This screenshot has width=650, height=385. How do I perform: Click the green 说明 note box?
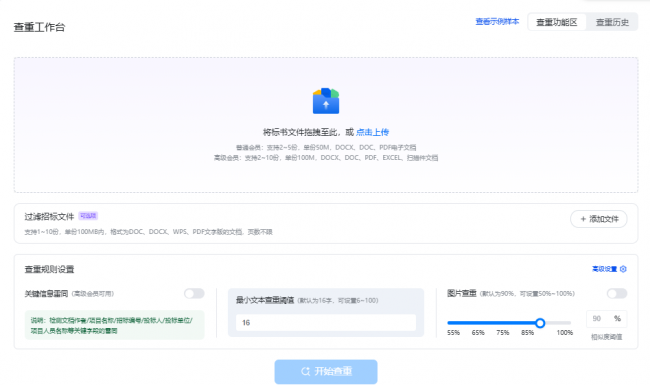click(x=114, y=325)
